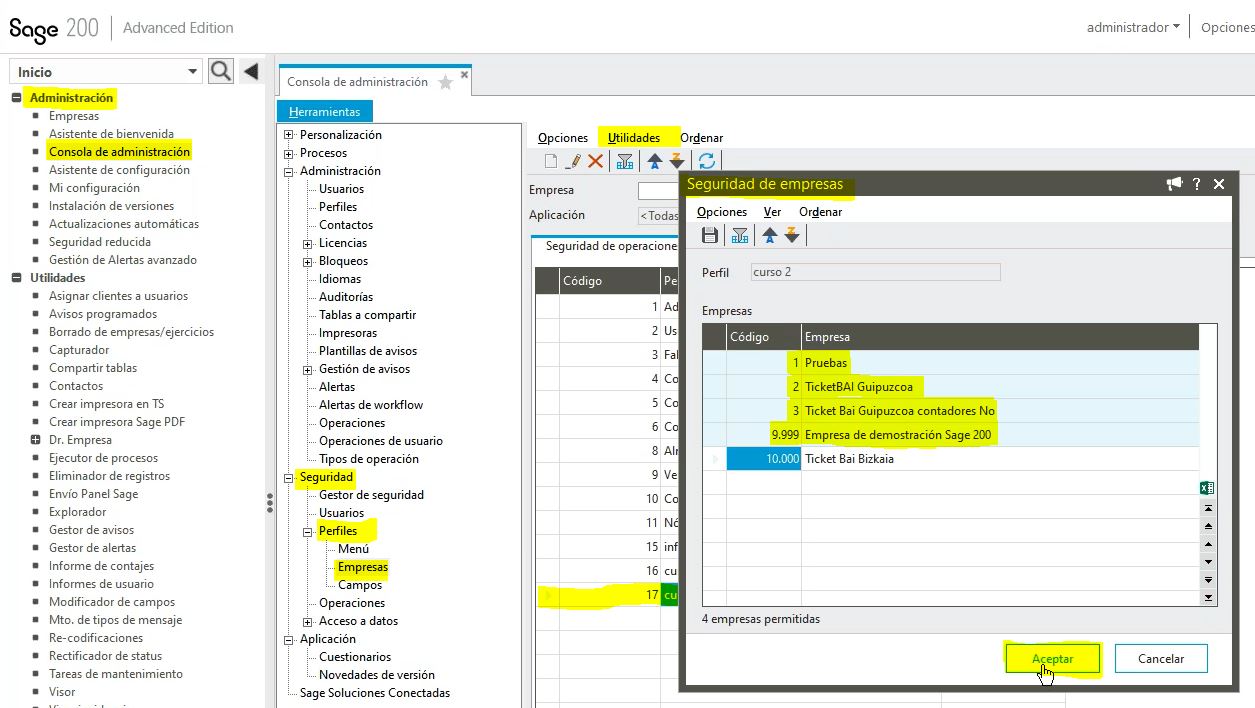Collapse the Utilidades section in the left menu

(x=16, y=278)
